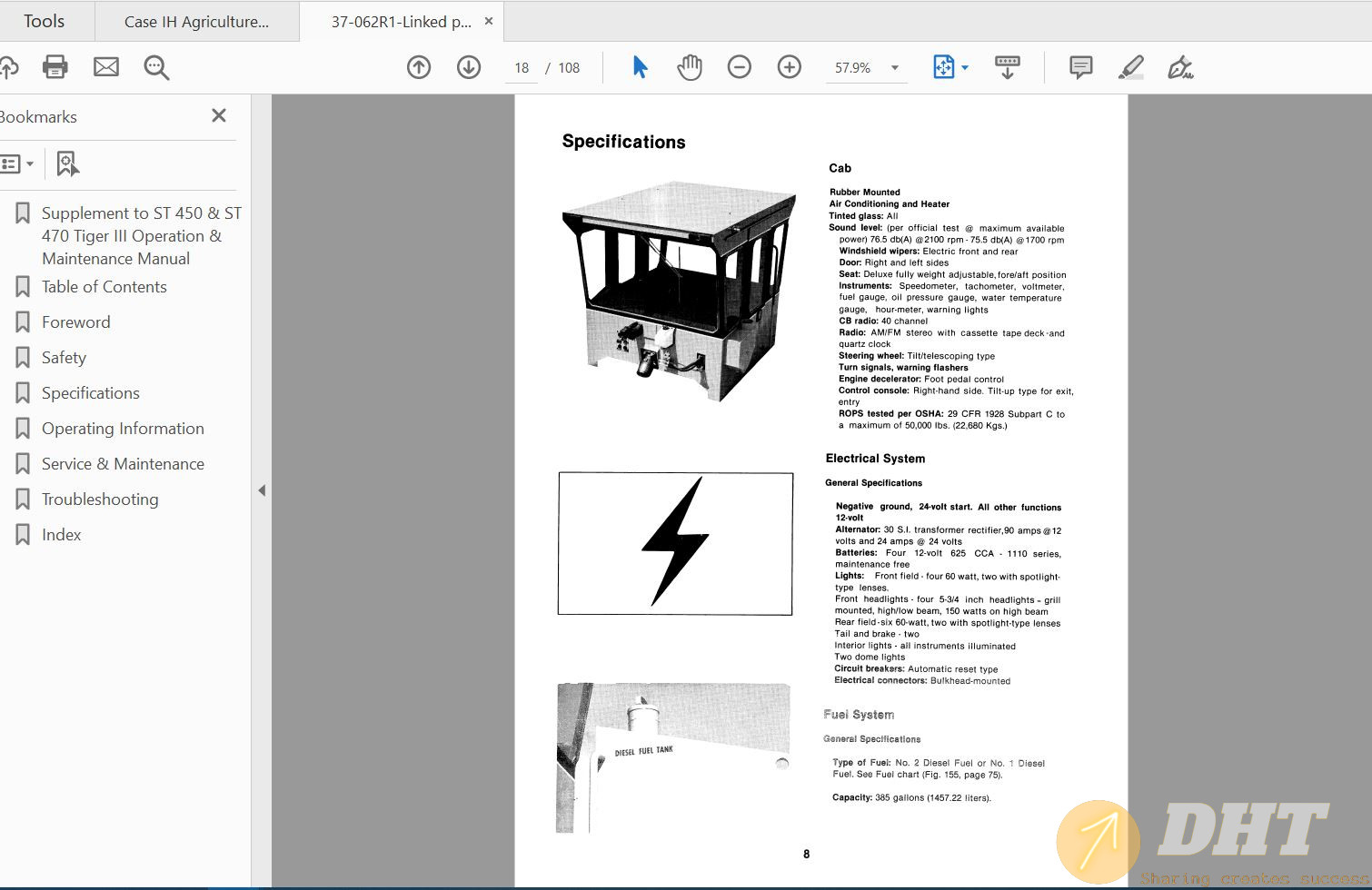
Task: Click the Print file icon
Action: point(55,66)
